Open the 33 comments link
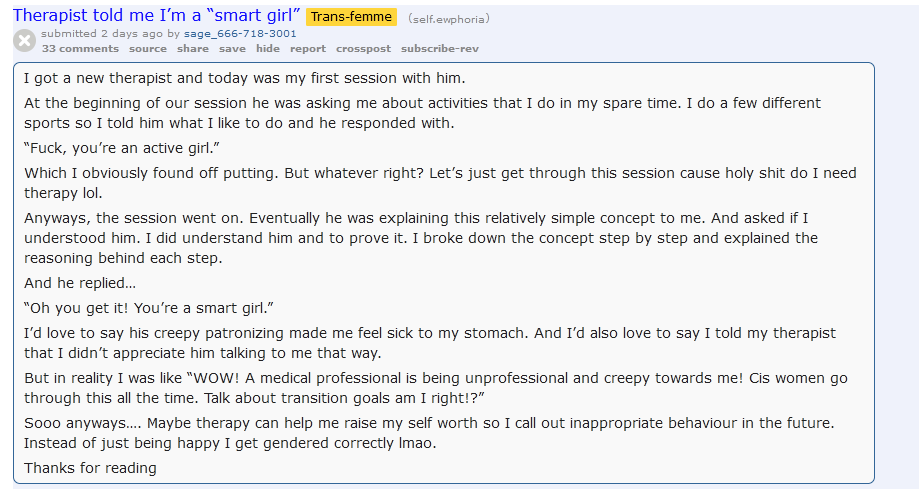The image size is (919, 490). coord(80,48)
